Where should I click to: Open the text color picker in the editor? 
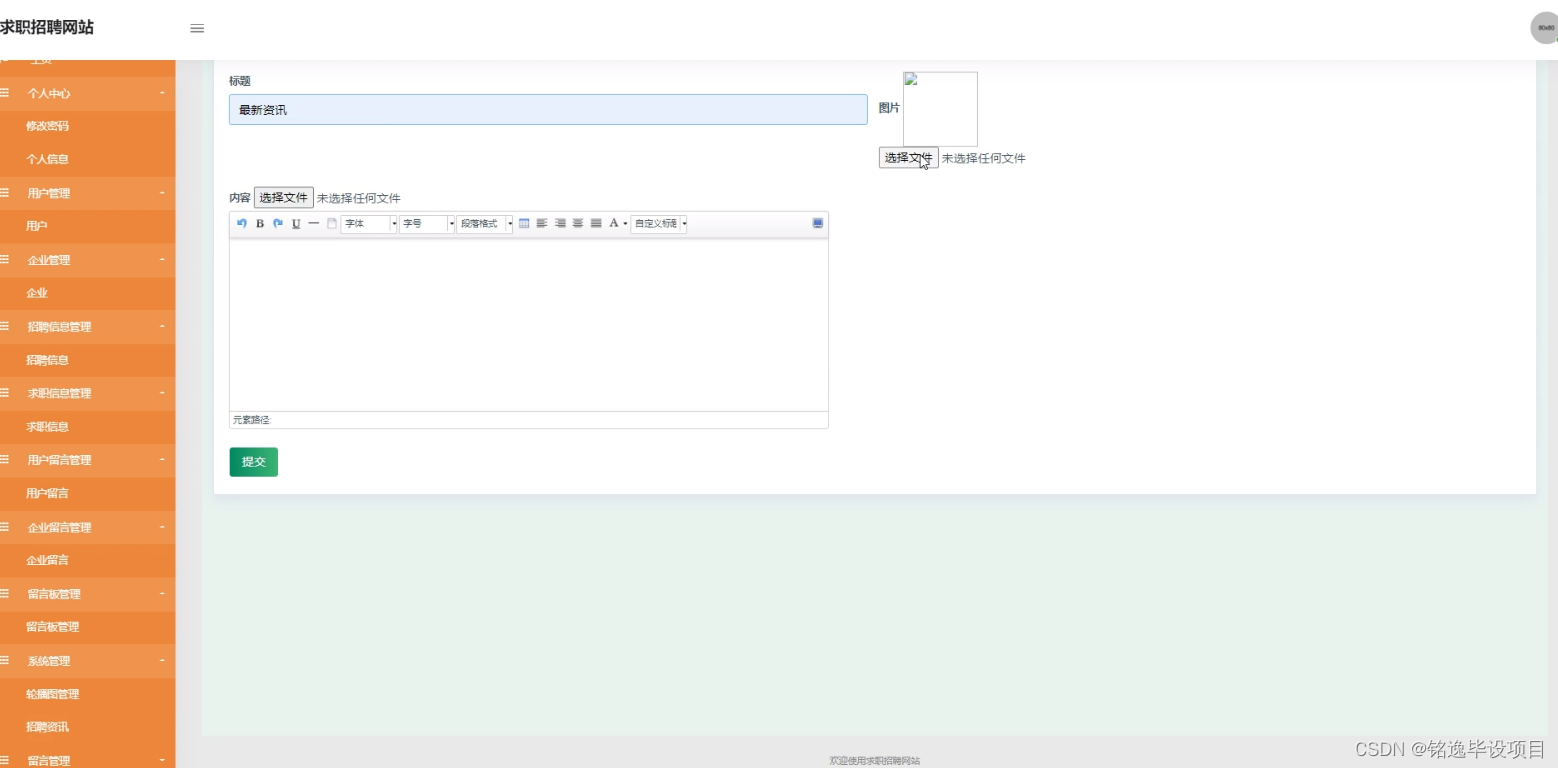[614, 223]
